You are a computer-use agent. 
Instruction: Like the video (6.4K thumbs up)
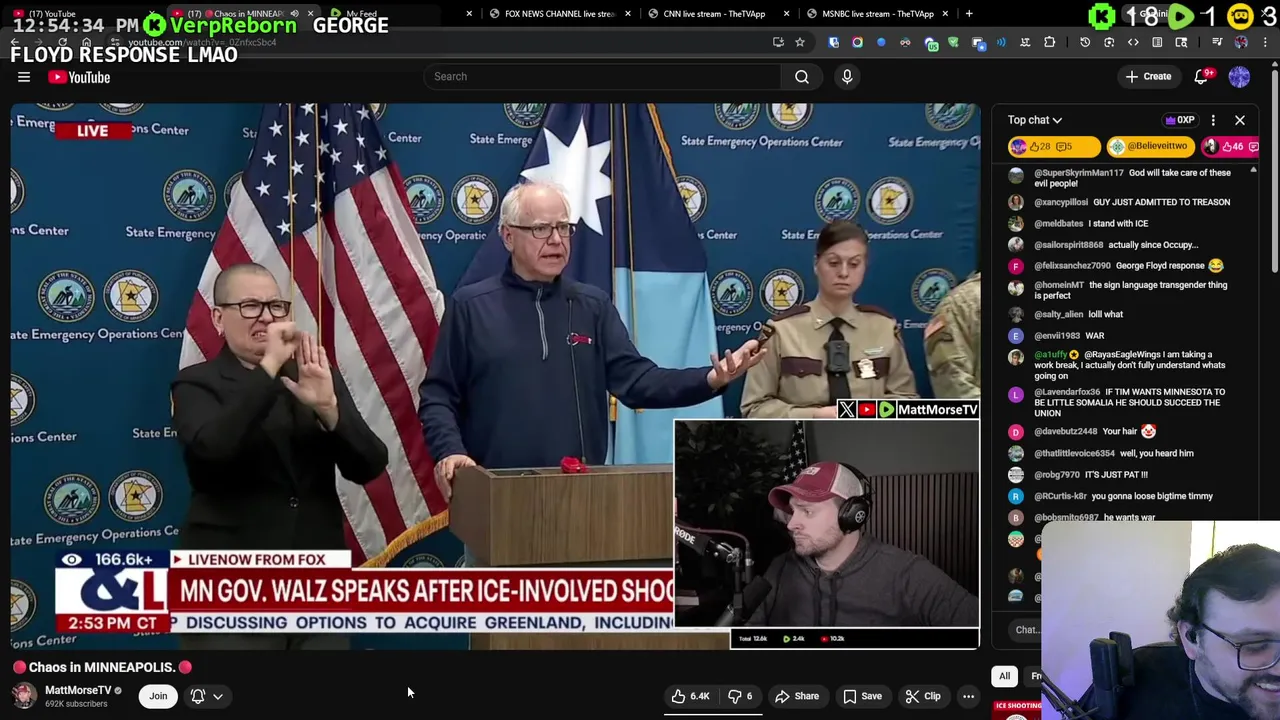tap(691, 696)
